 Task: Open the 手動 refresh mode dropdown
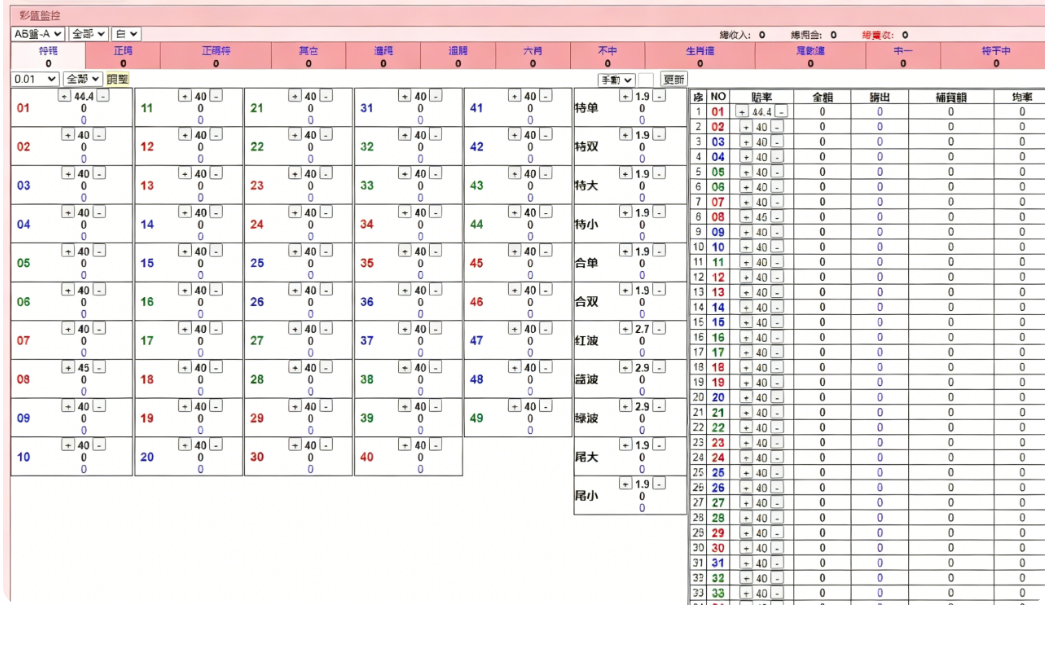pyautogui.click(x=616, y=80)
